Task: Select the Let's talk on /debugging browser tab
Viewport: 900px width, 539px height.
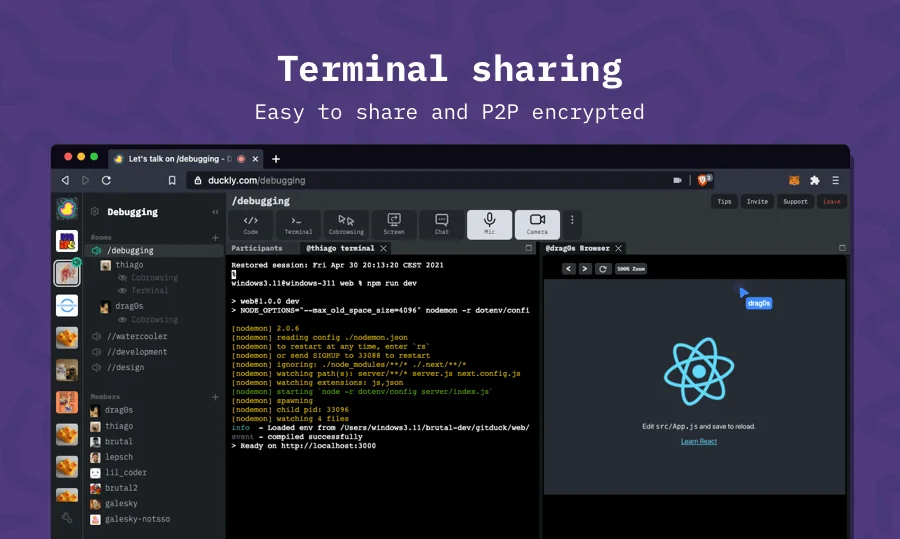Action: point(187,159)
